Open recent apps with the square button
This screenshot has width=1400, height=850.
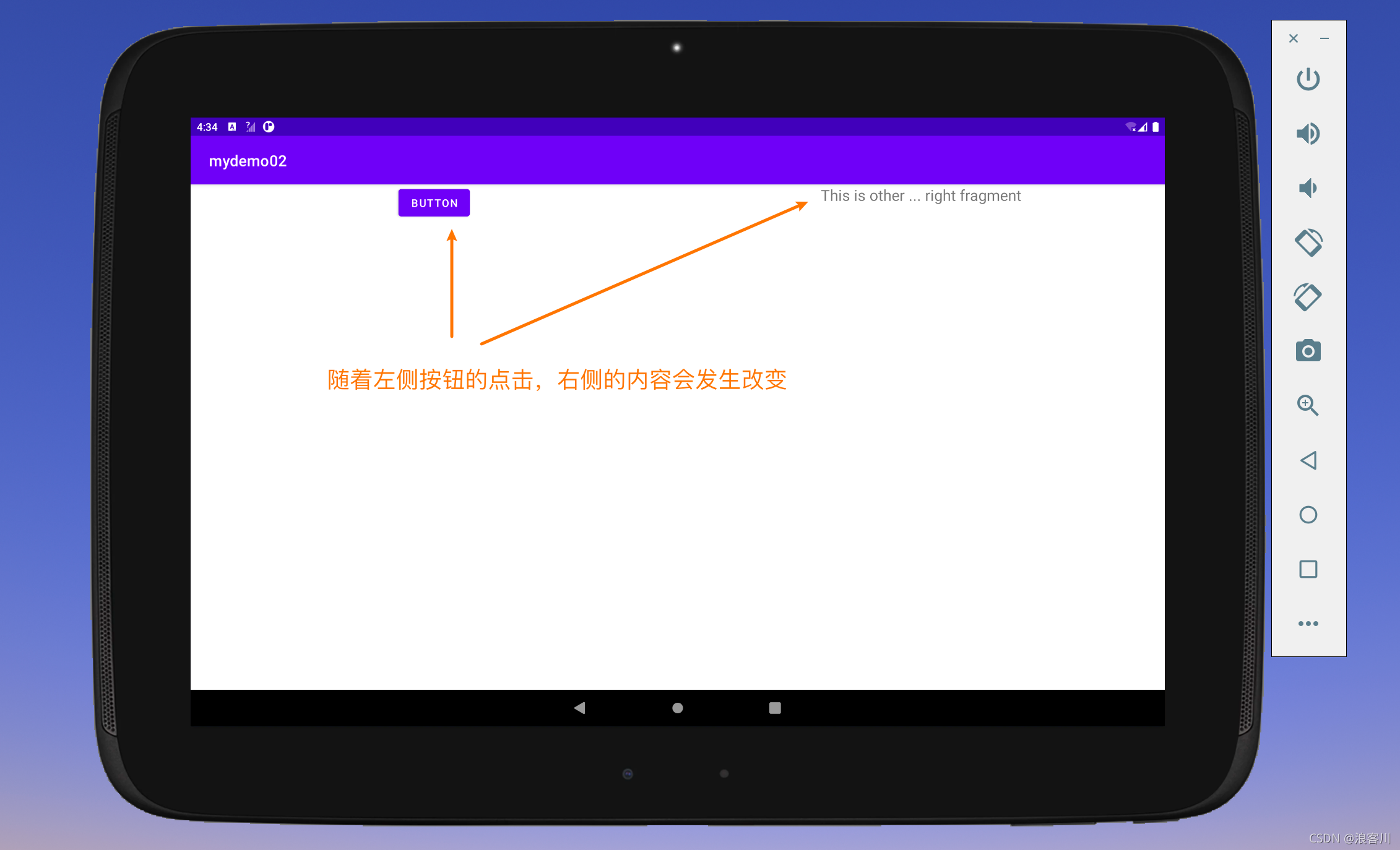click(1308, 569)
